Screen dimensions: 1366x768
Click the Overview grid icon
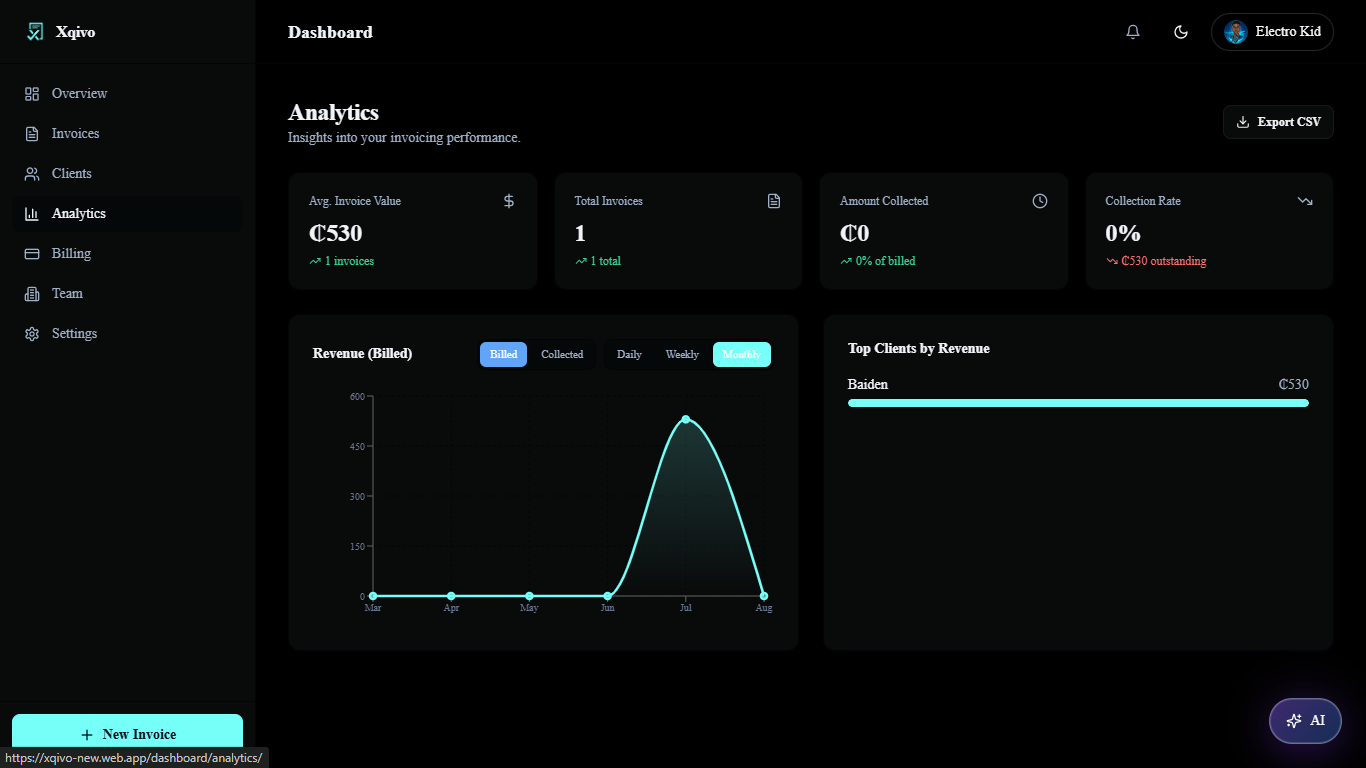click(32, 93)
